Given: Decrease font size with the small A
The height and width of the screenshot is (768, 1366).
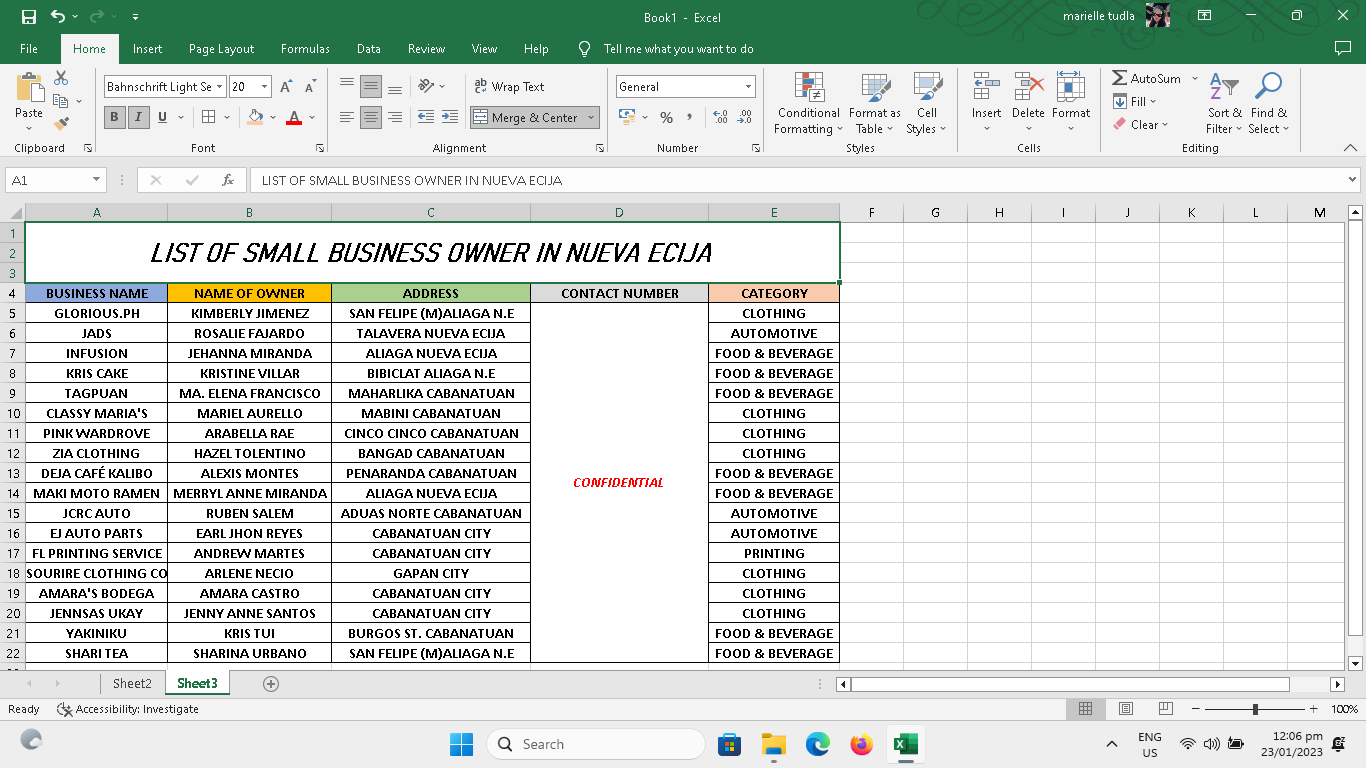Looking at the screenshot, I should click(311, 87).
